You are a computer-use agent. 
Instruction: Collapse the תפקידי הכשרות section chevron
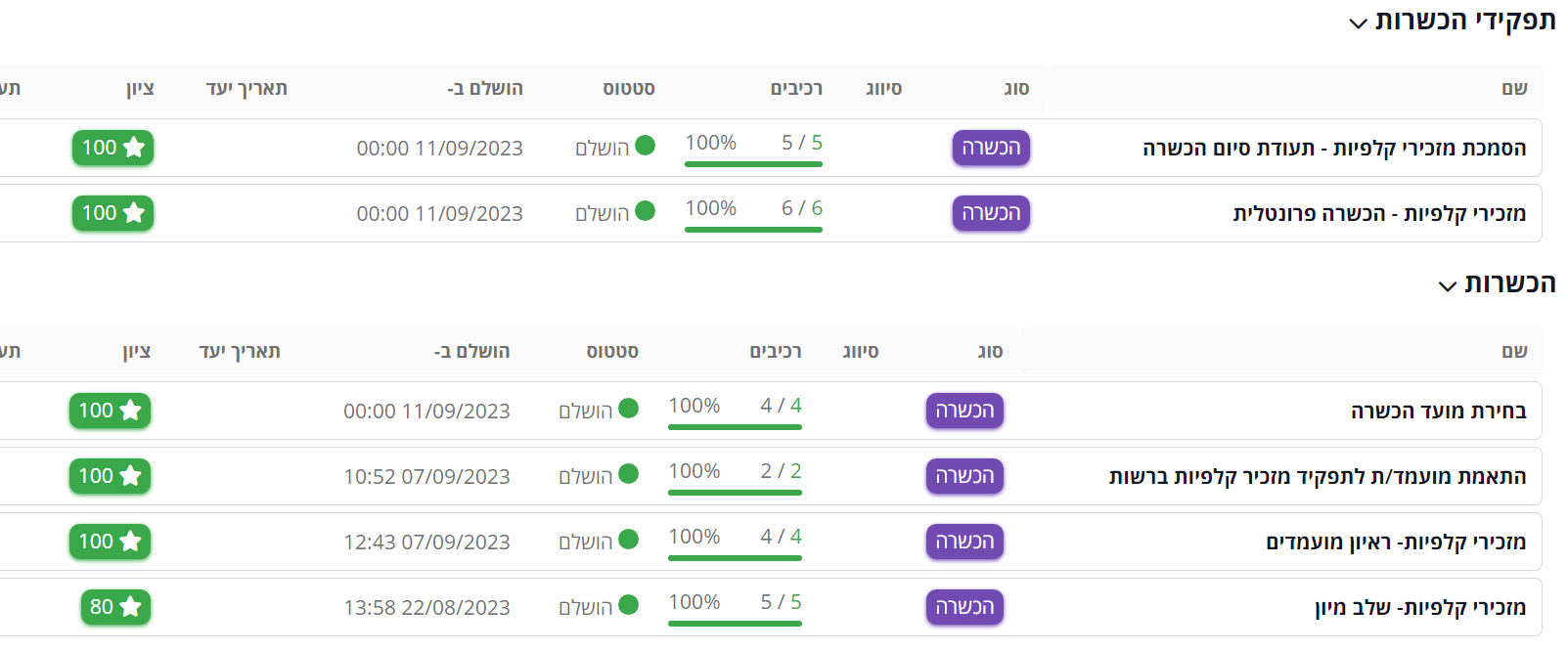[1358, 23]
